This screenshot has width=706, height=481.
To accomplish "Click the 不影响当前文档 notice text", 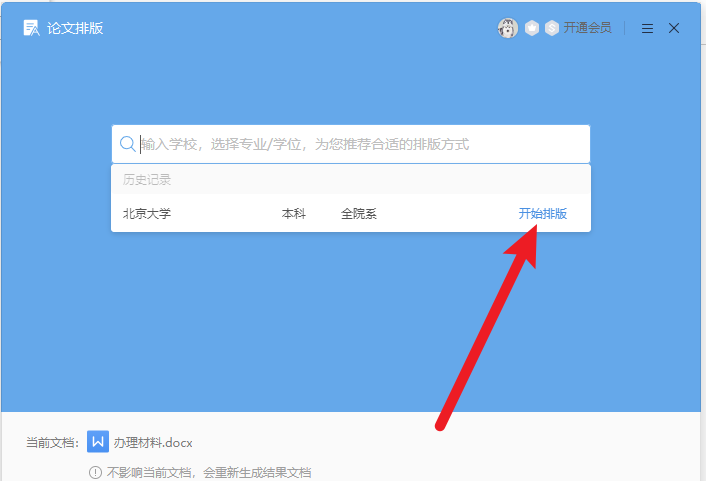I will point(209,472).
